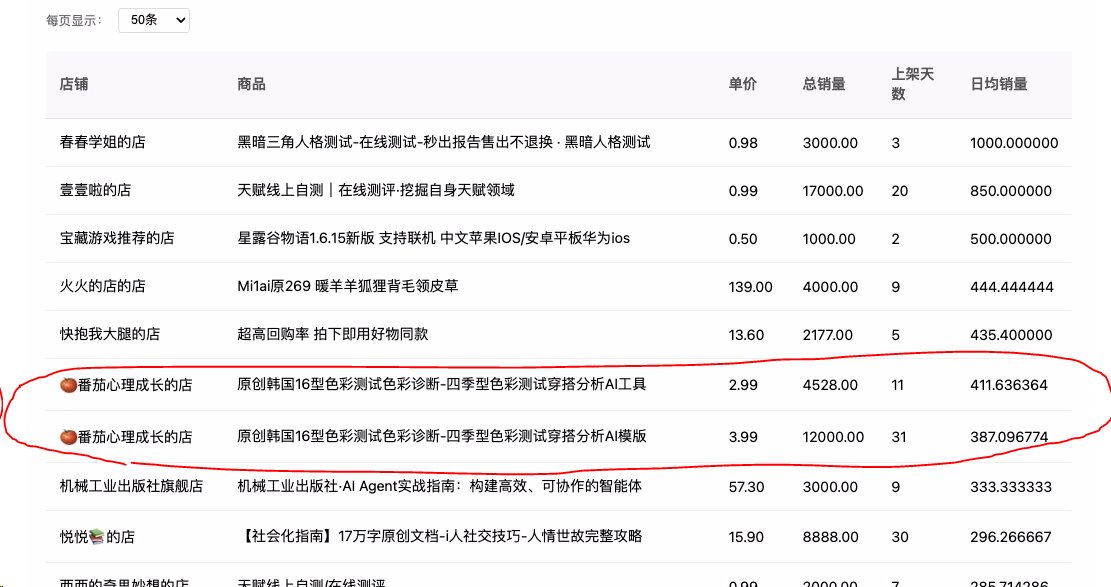Click product ending with 穿搭分析AI模版
Image resolution: width=1111 pixels, height=587 pixels.
point(441,436)
